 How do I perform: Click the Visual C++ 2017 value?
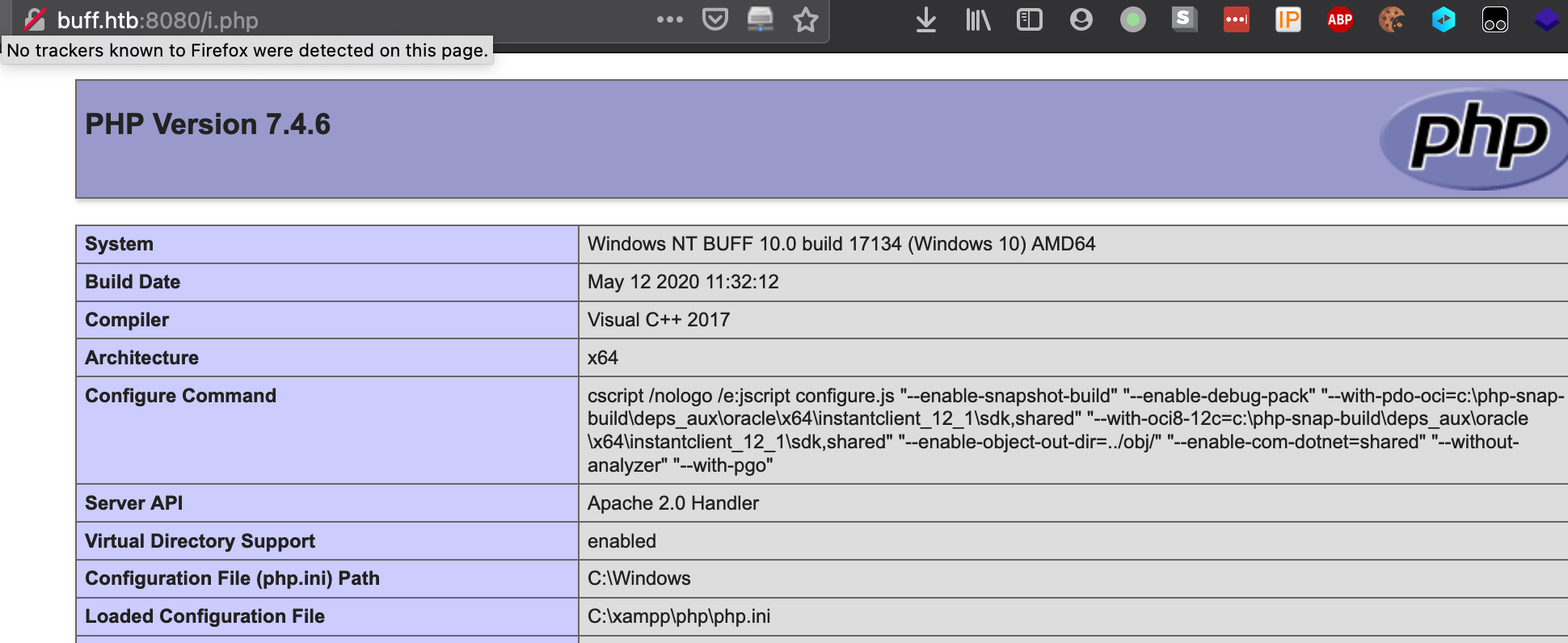(x=659, y=320)
